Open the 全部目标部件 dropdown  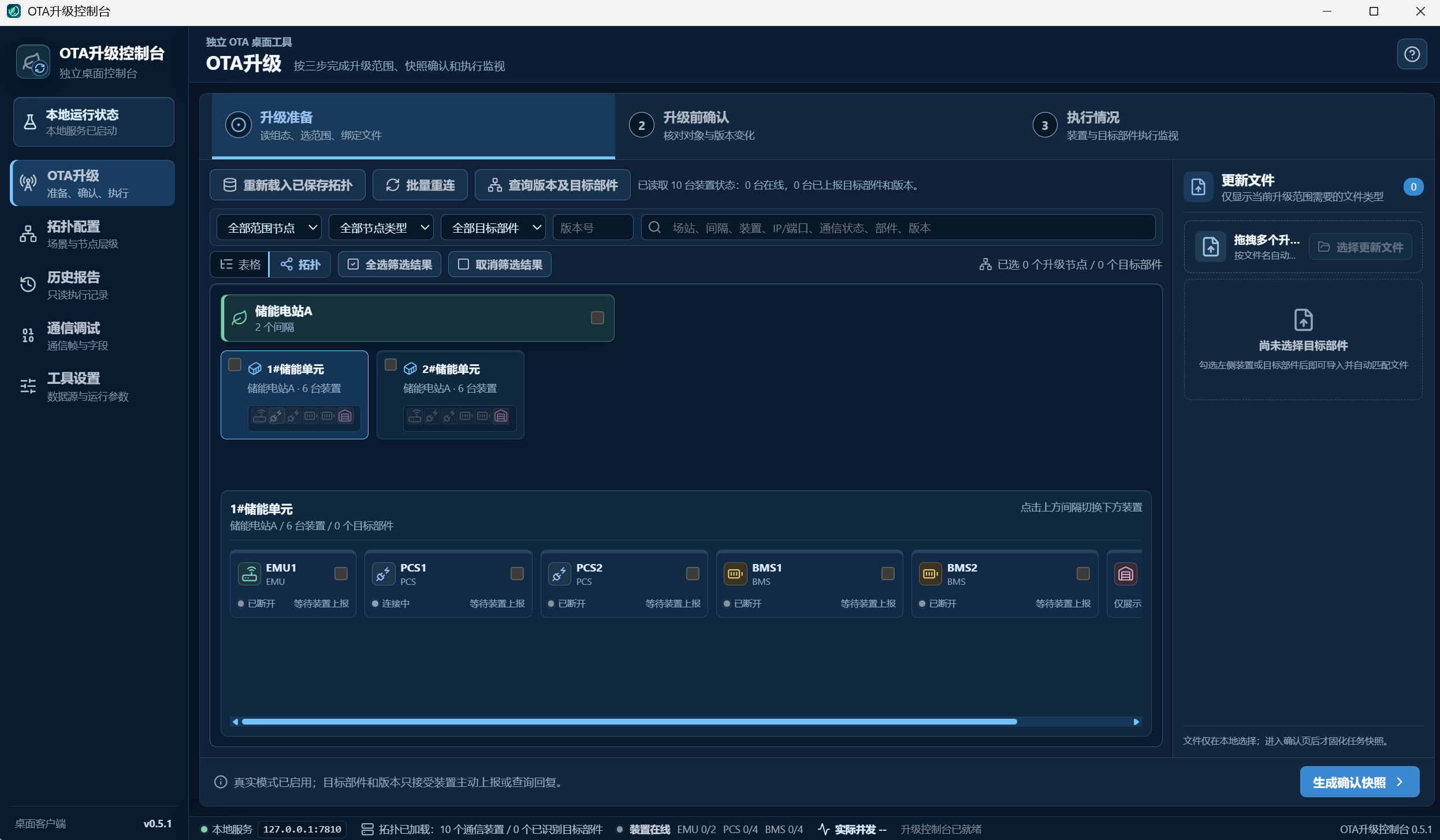tap(493, 227)
